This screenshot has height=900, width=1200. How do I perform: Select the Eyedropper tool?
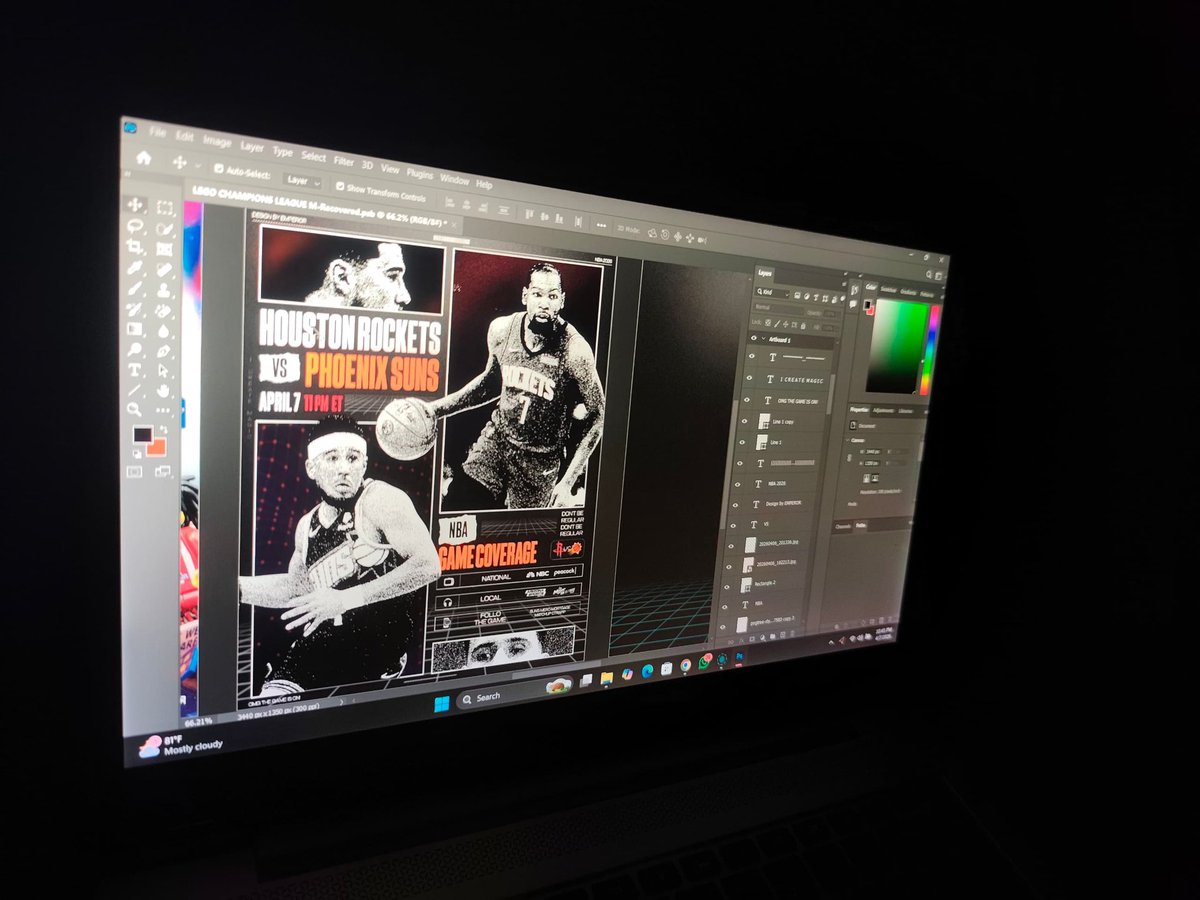[x=134, y=268]
